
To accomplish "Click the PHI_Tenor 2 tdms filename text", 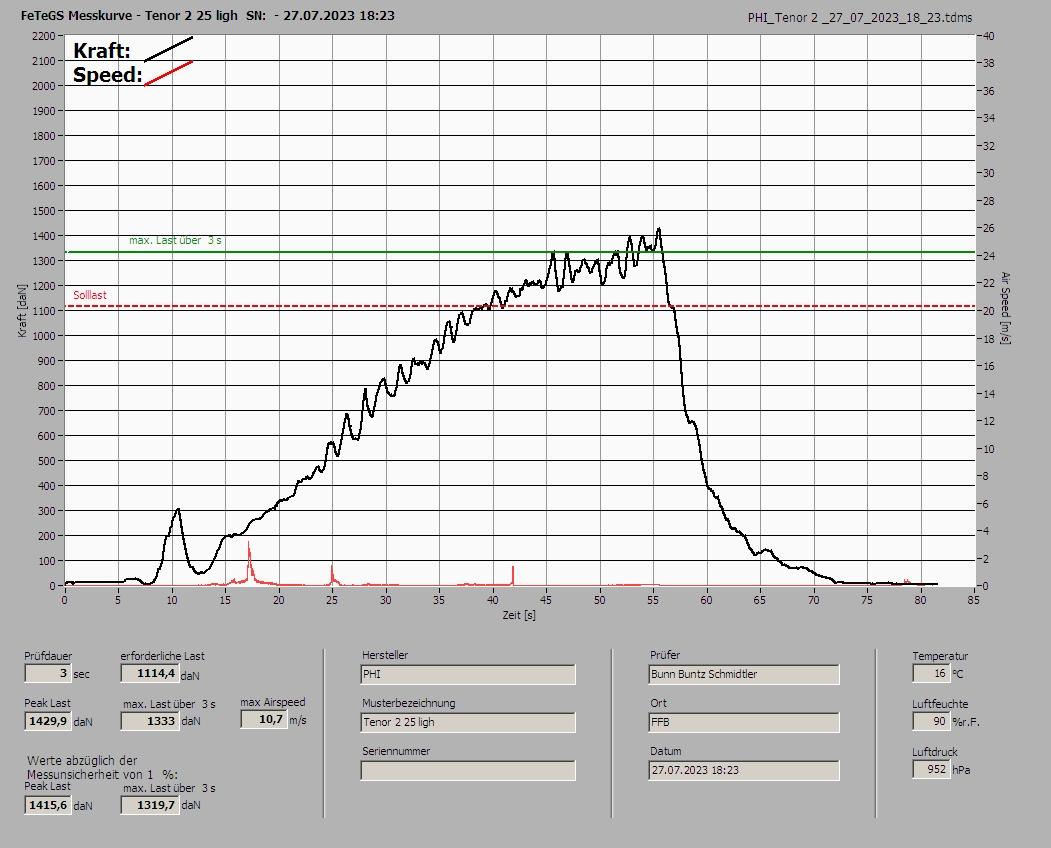I will (860, 18).
